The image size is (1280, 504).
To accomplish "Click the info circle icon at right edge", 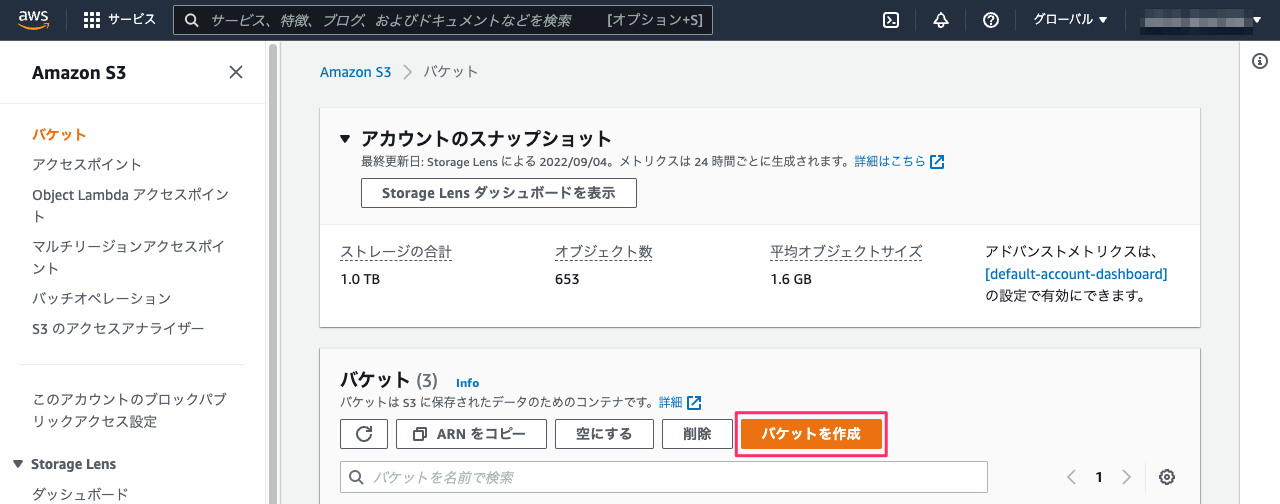I will tap(1260, 62).
